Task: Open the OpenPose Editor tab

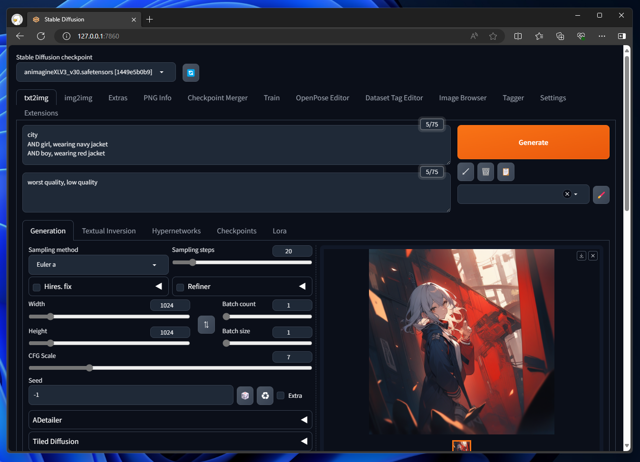Action: (x=322, y=98)
